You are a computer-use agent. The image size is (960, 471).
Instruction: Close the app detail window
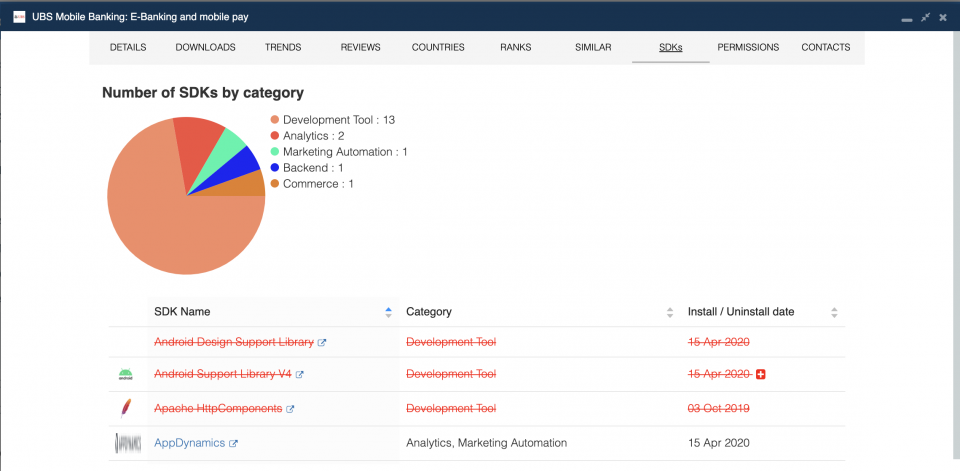[943, 17]
